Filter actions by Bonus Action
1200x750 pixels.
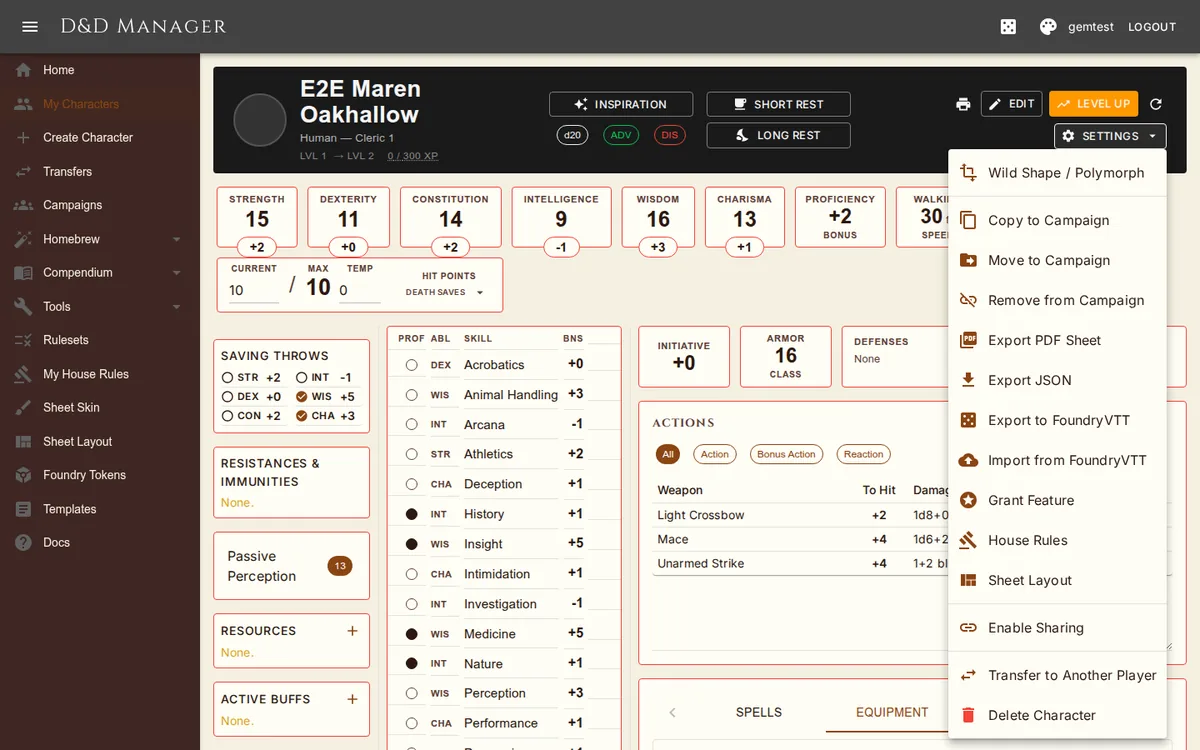tap(786, 454)
